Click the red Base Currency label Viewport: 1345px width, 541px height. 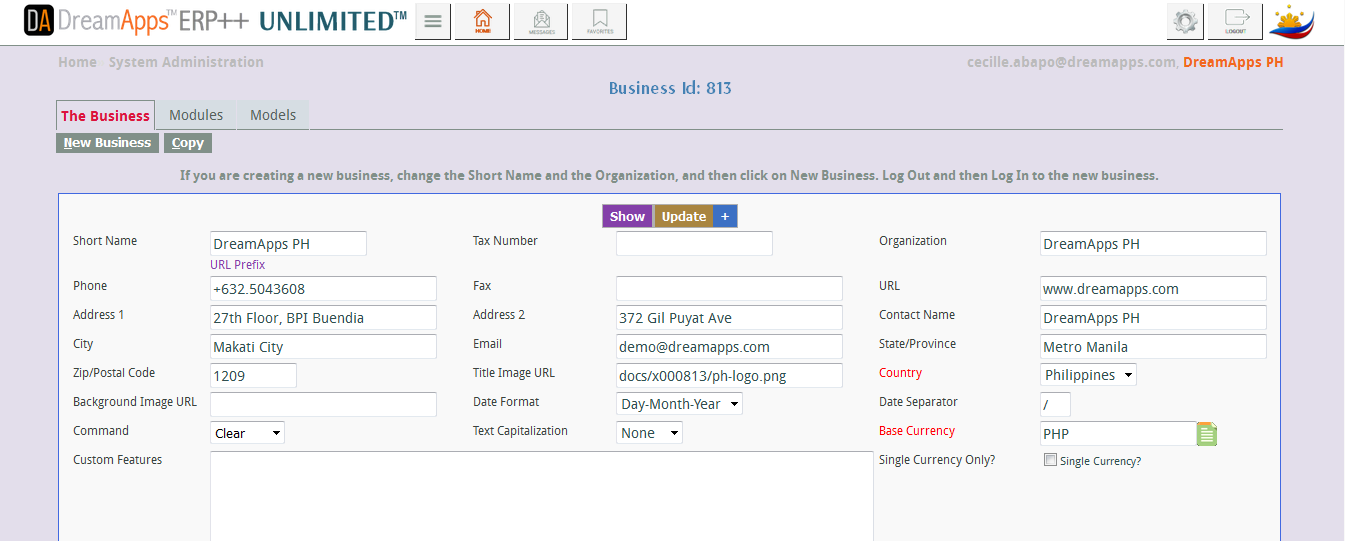pyautogui.click(x=917, y=431)
